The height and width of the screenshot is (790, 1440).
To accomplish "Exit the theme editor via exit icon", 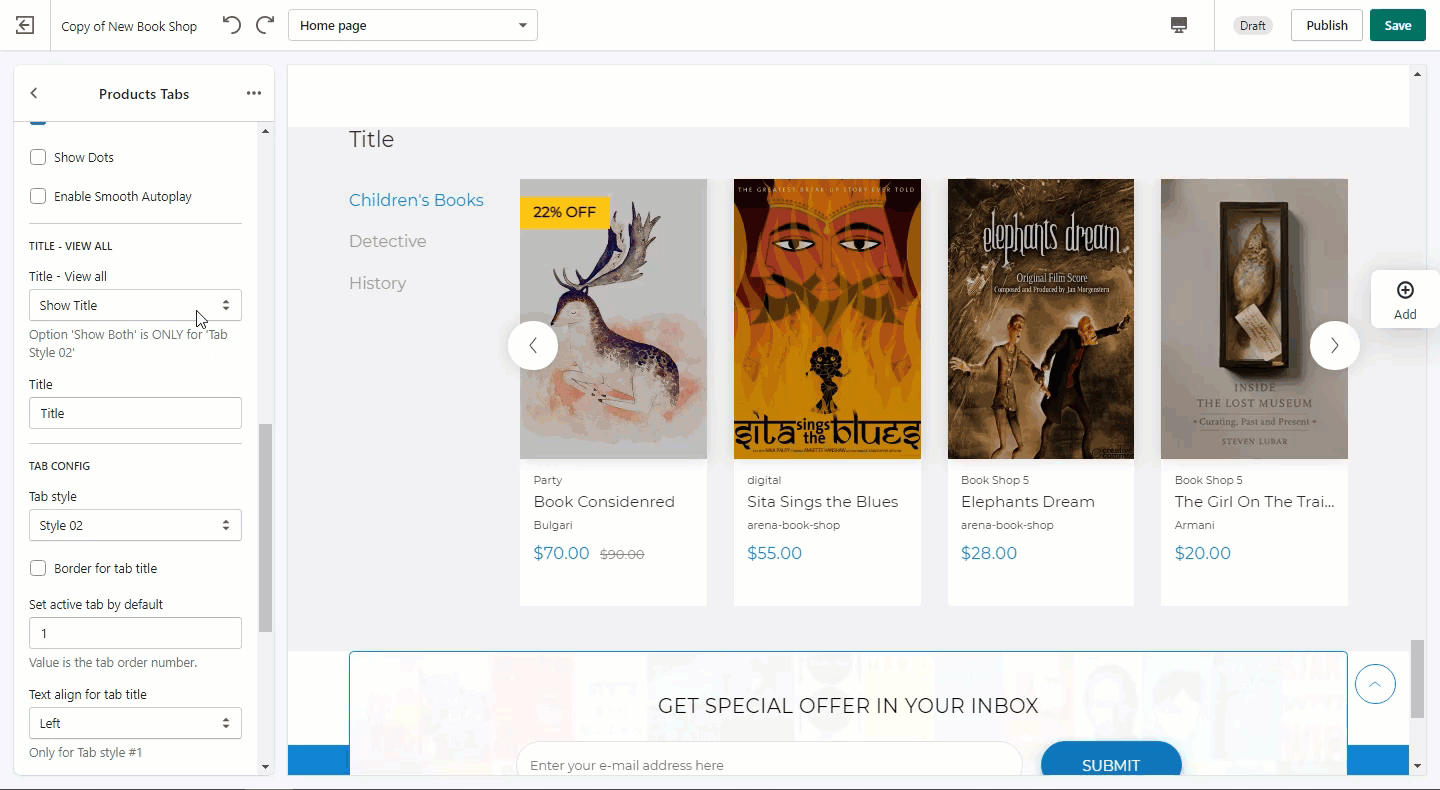I will [x=25, y=26].
